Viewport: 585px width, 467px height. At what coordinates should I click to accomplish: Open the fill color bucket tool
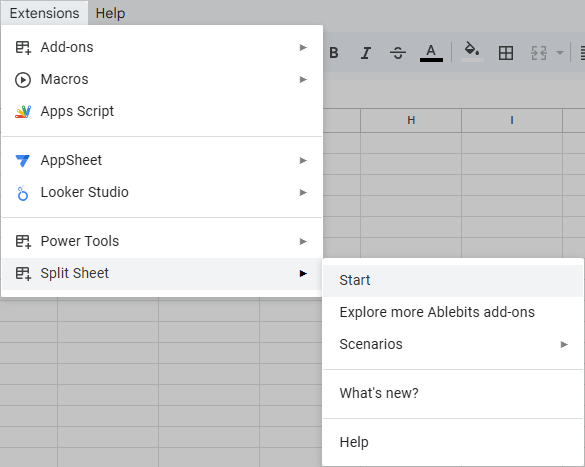(x=472, y=52)
